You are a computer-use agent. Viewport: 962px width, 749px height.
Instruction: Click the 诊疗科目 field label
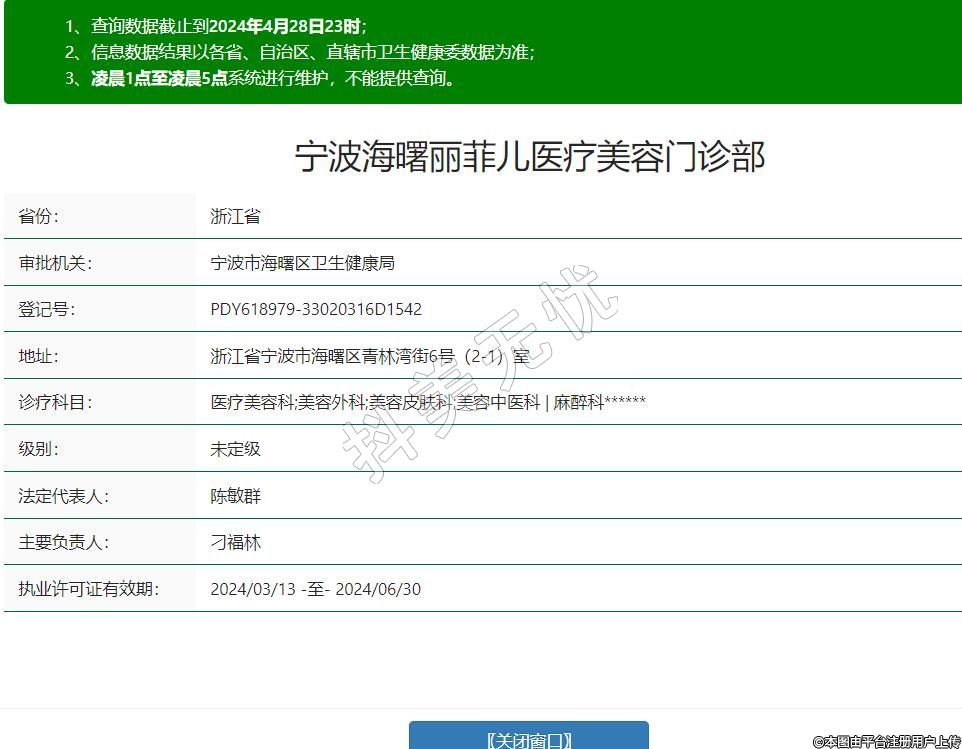(55, 402)
